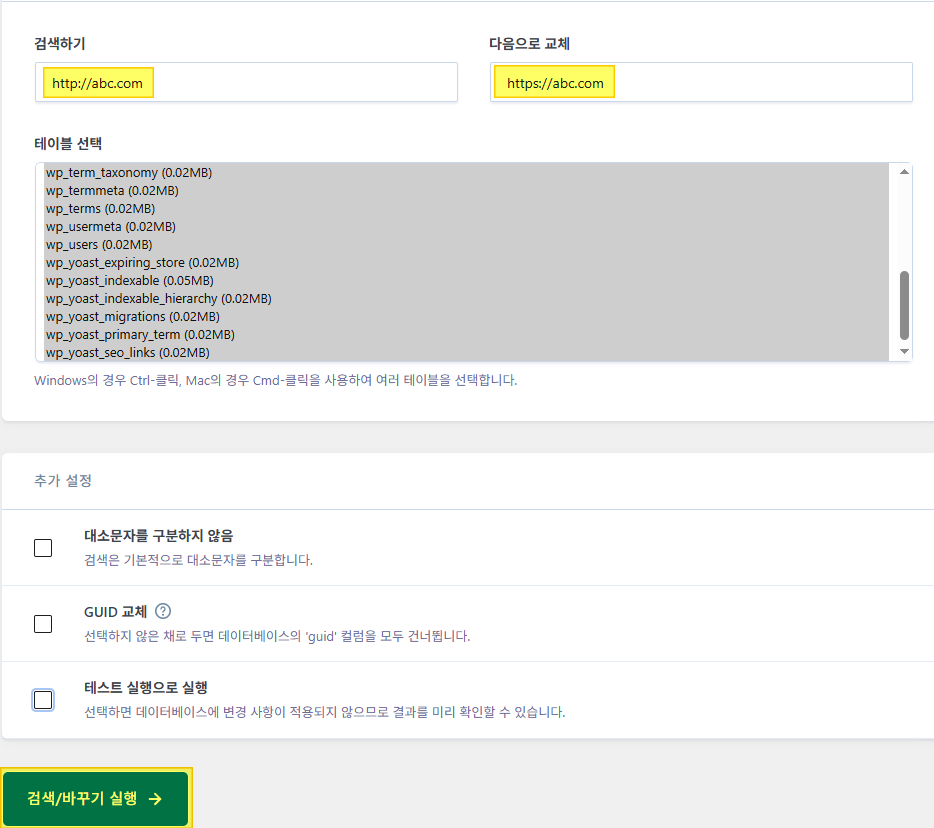934x828 pixels.
Task: Open GUID 교체 help question icon
Action: (163, 611)
